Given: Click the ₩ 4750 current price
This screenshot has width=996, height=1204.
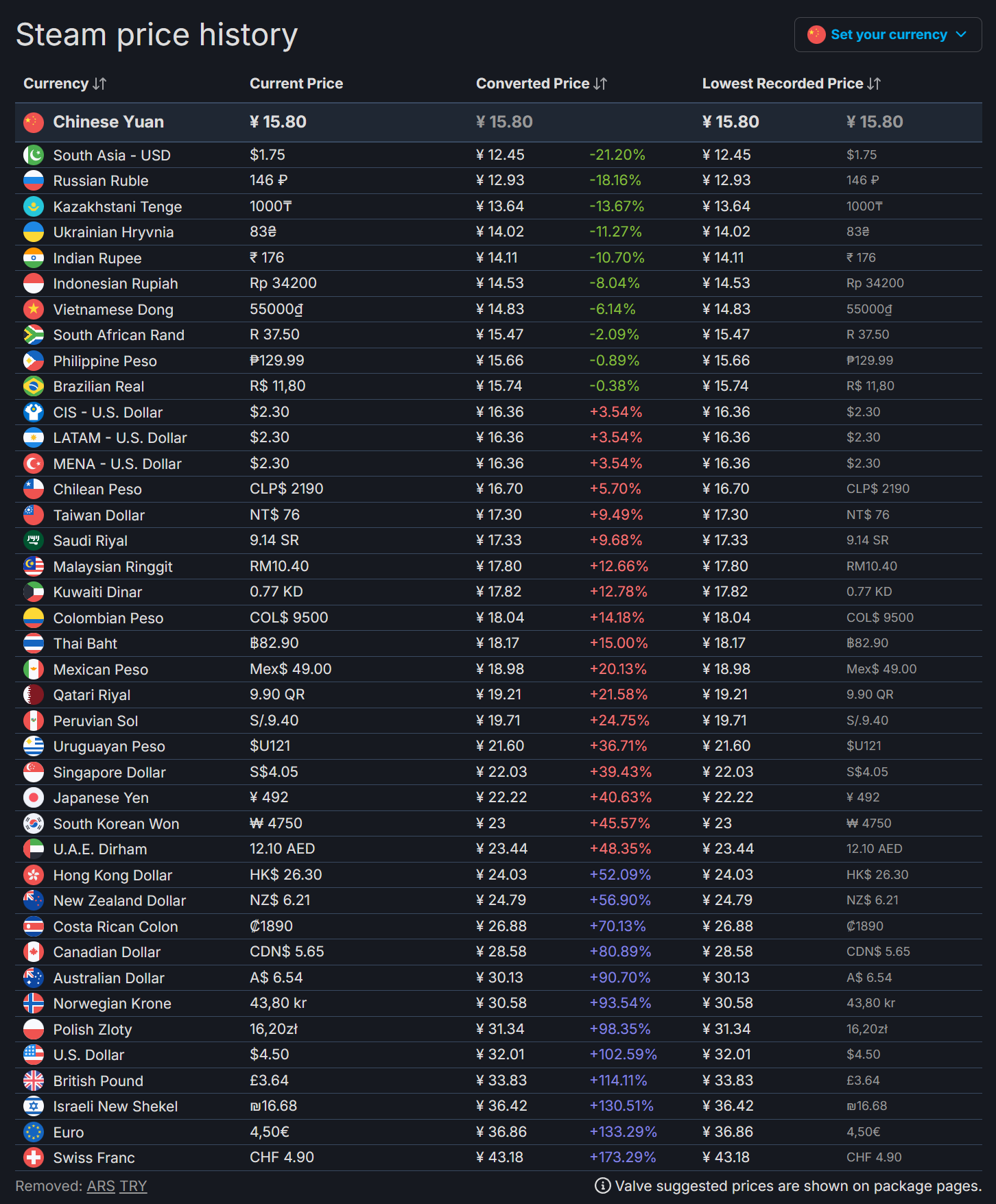Looking at the screenshot, I should click(276, 823).
